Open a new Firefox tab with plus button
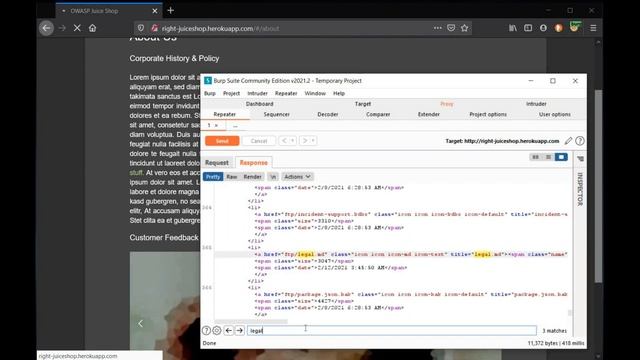The height and width of the screenshot is (360, 640). point(171,11)
